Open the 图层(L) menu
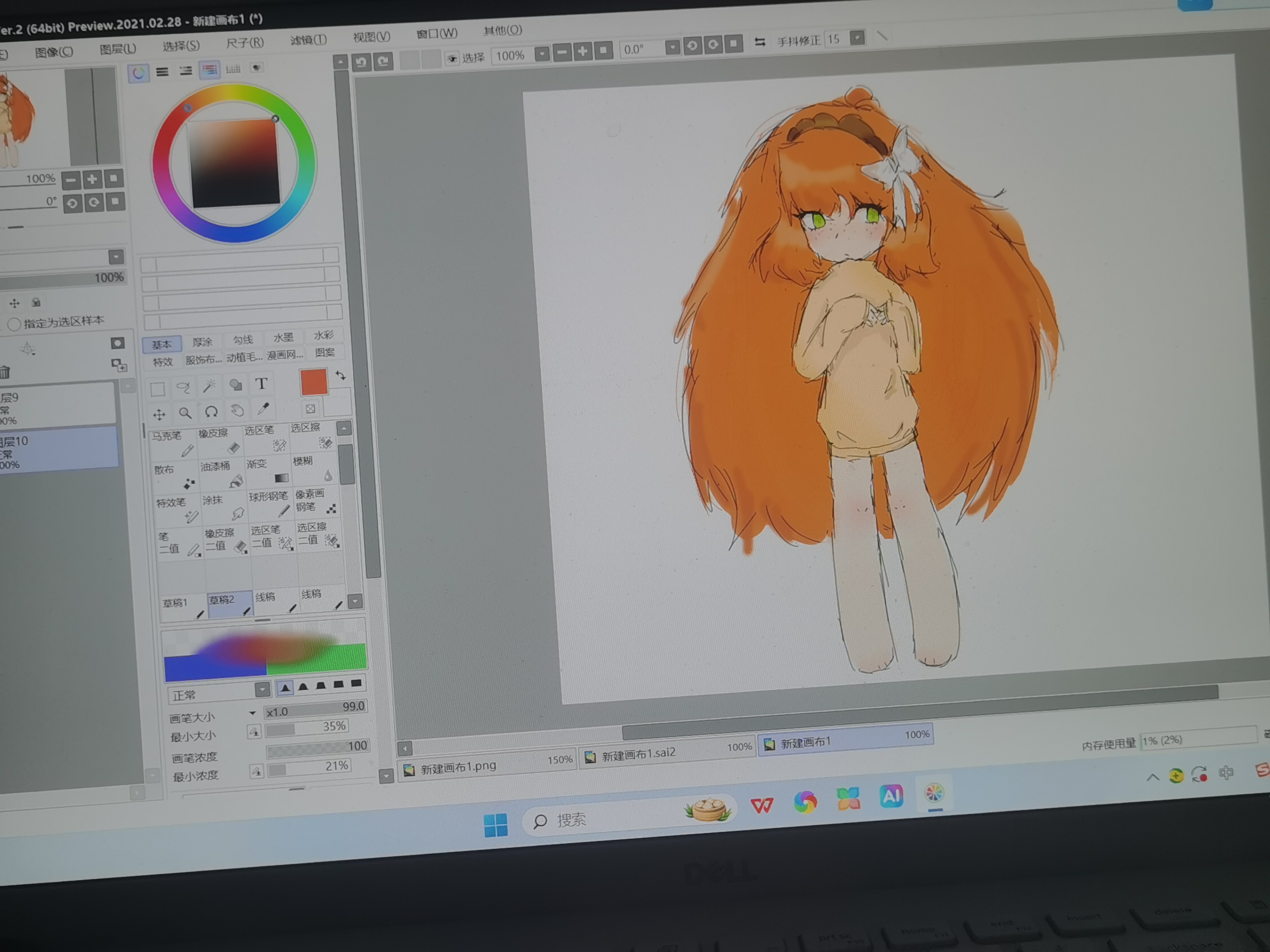The height and width of the screenshot is (952, 1270). [x=118, y=49]
